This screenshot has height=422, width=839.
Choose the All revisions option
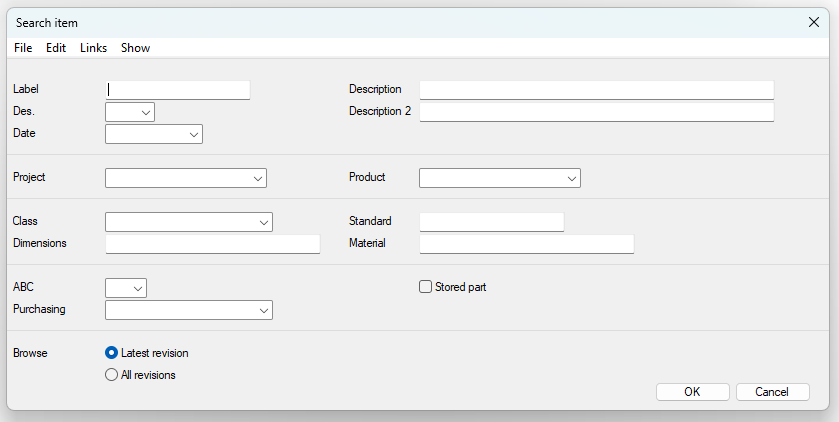tap(112, 375)
